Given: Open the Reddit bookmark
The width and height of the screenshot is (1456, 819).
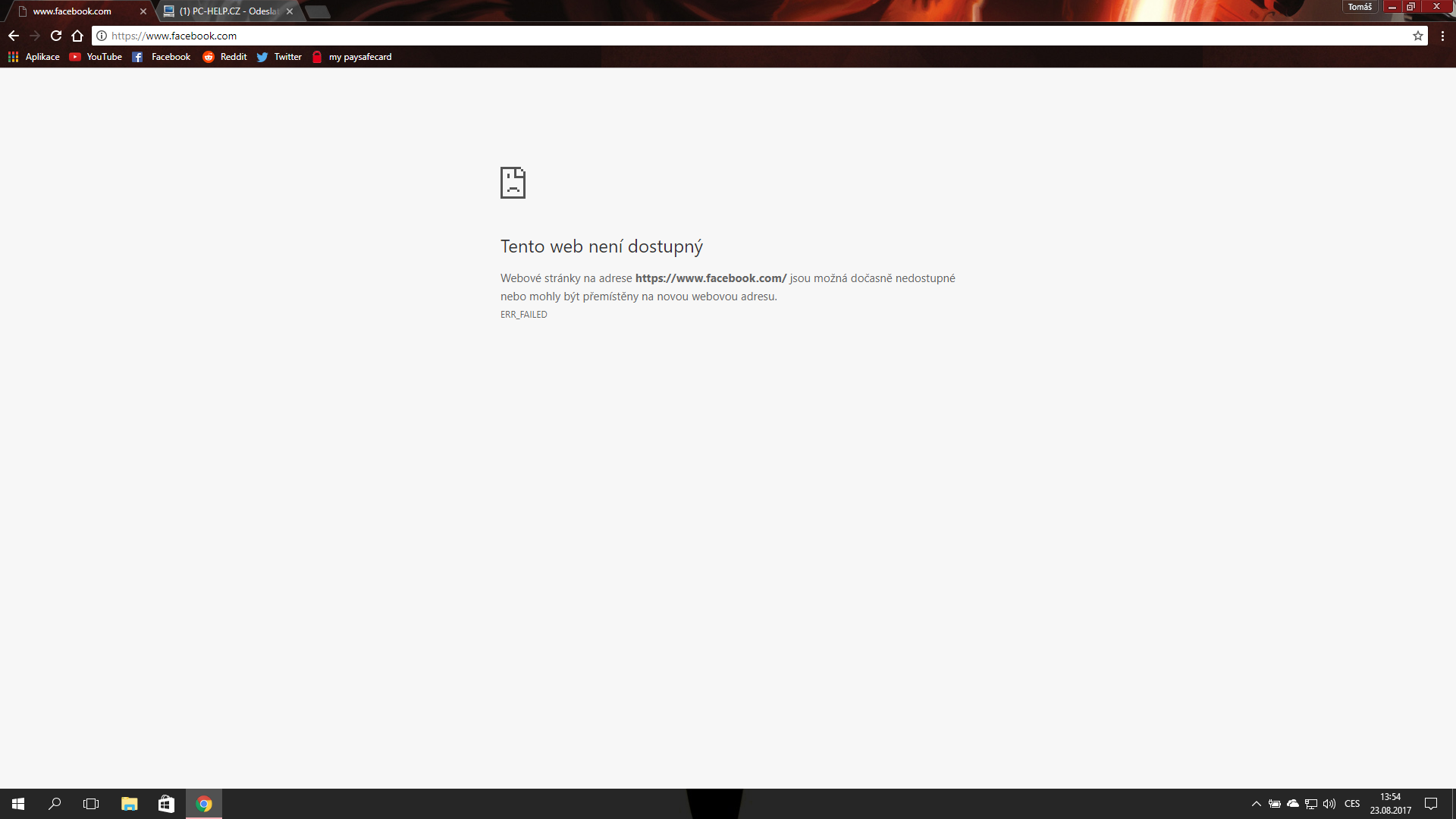Looking at the screenshot, I should 224,57.
